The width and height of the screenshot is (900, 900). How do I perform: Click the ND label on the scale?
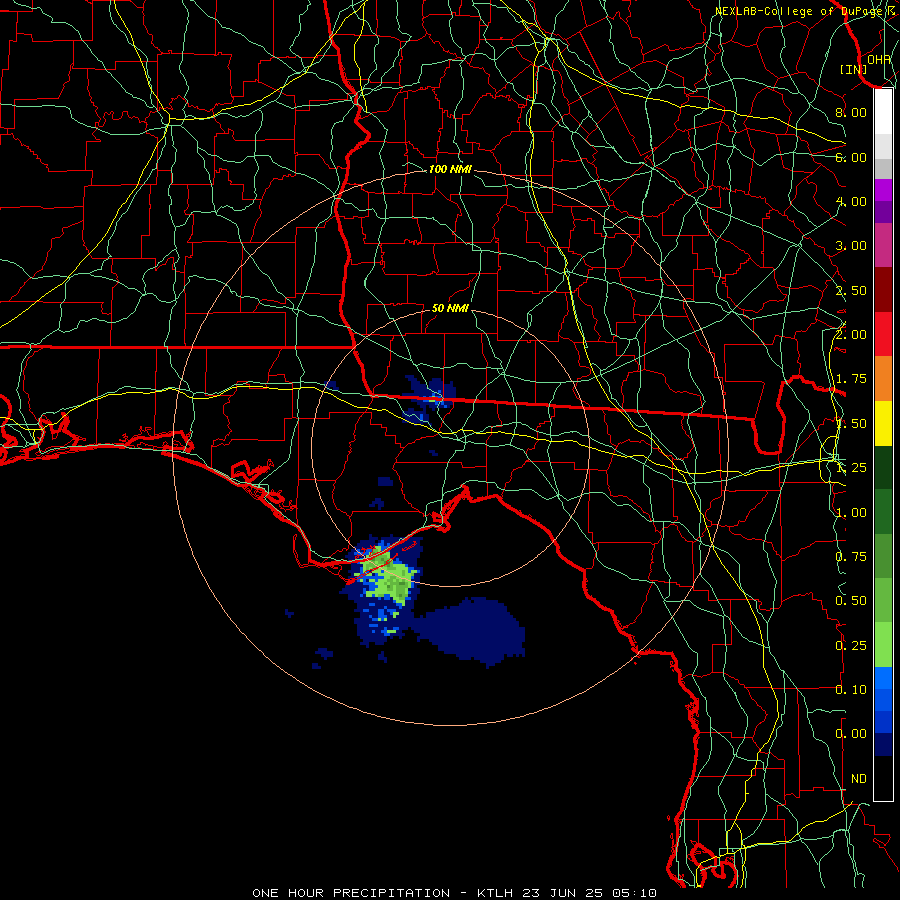point(859,779)
